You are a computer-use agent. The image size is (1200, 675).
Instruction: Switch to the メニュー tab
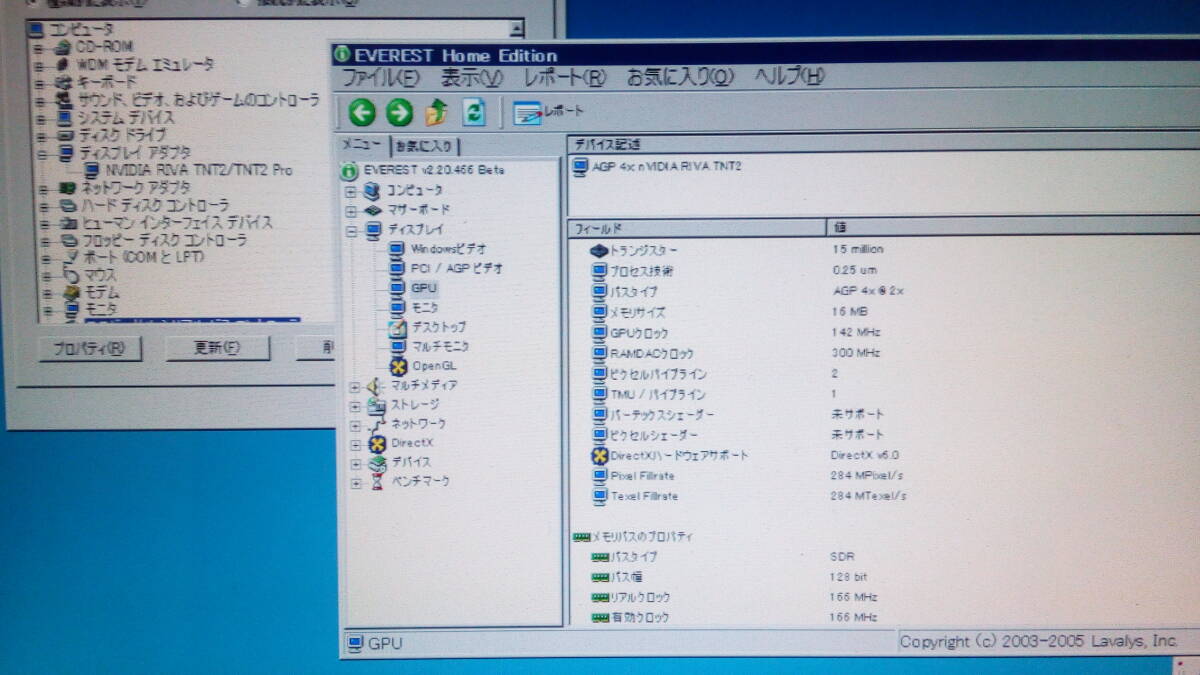coord(362,145)
